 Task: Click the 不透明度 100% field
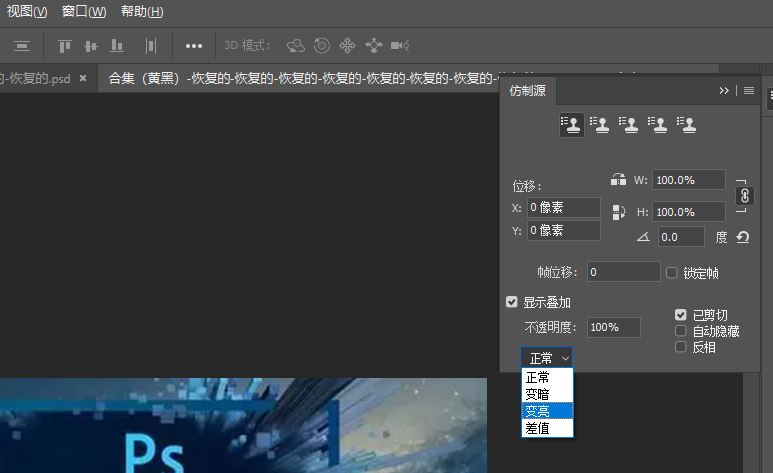pos(614,327)
